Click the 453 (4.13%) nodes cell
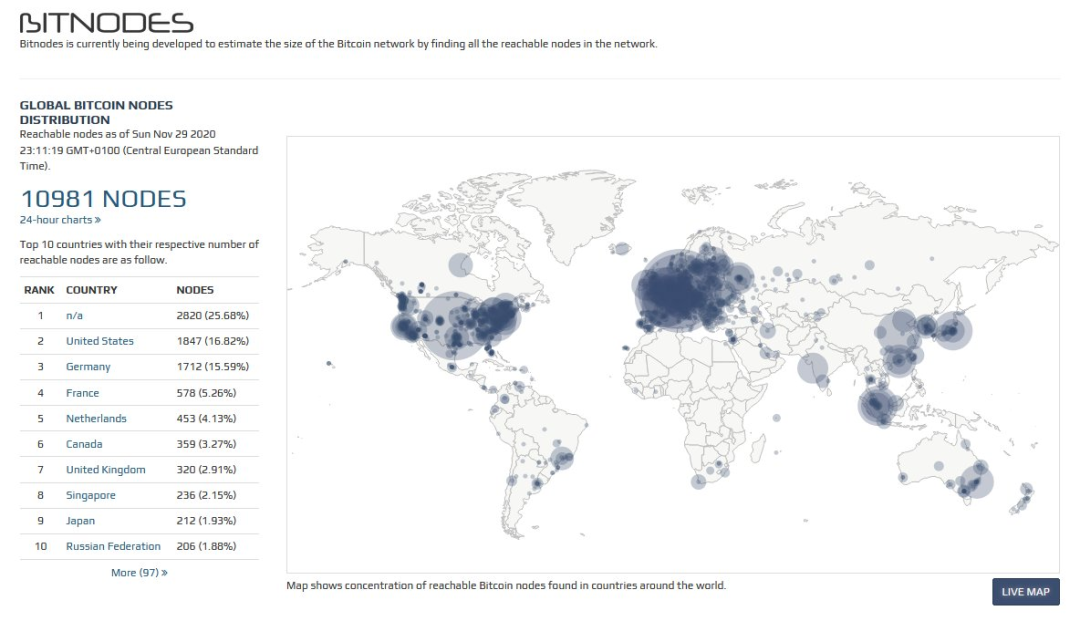This screenshot has width=1080, height=621. pos(207,418)
